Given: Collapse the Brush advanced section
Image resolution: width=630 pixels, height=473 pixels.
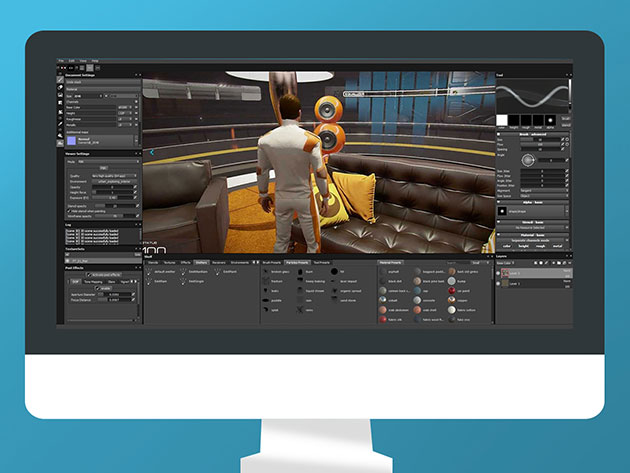Looking at the screenshot, I should 499,134.
